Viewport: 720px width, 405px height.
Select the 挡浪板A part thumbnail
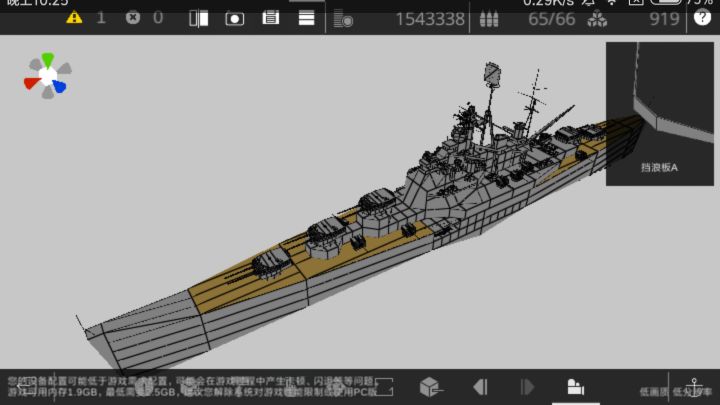[x=660, y=114]
